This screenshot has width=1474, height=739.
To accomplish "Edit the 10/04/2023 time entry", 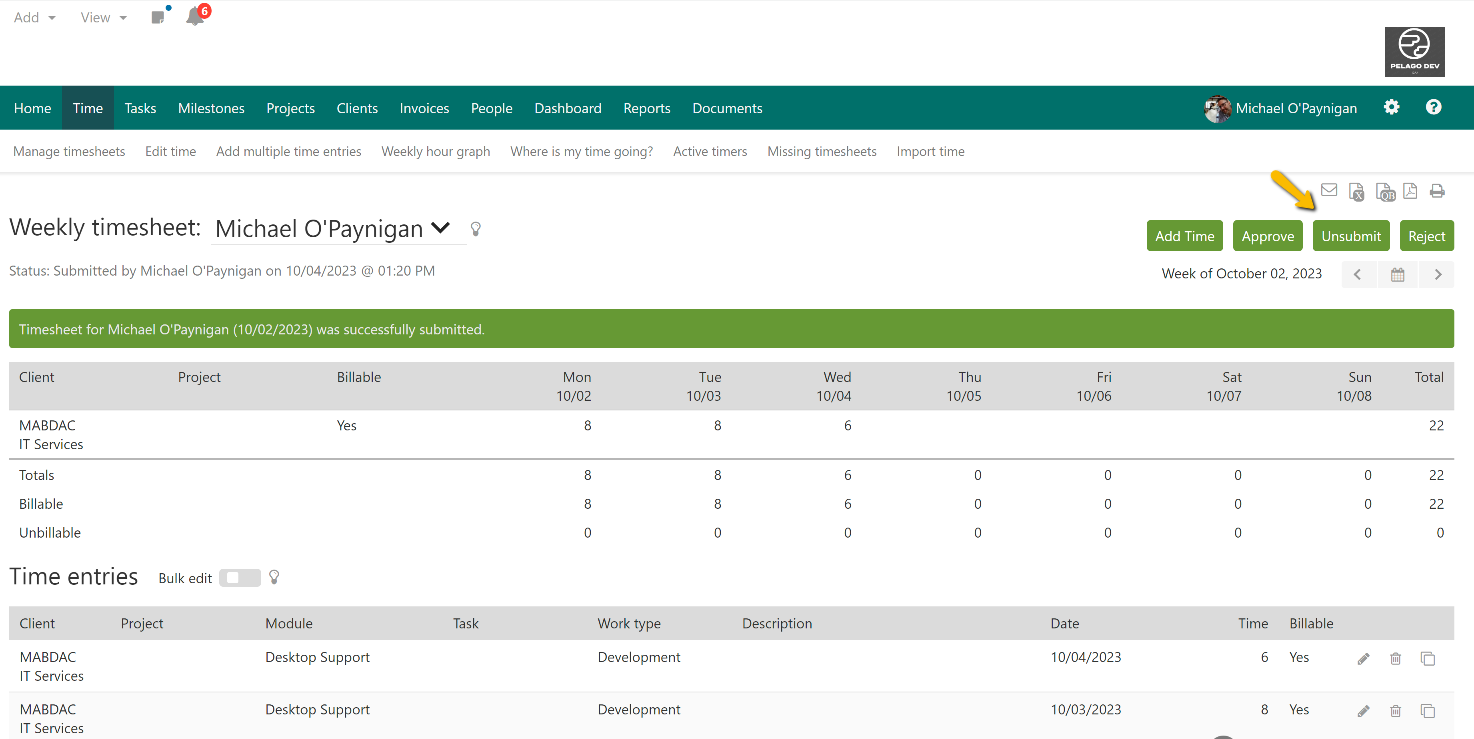I will click(1363, 658).
